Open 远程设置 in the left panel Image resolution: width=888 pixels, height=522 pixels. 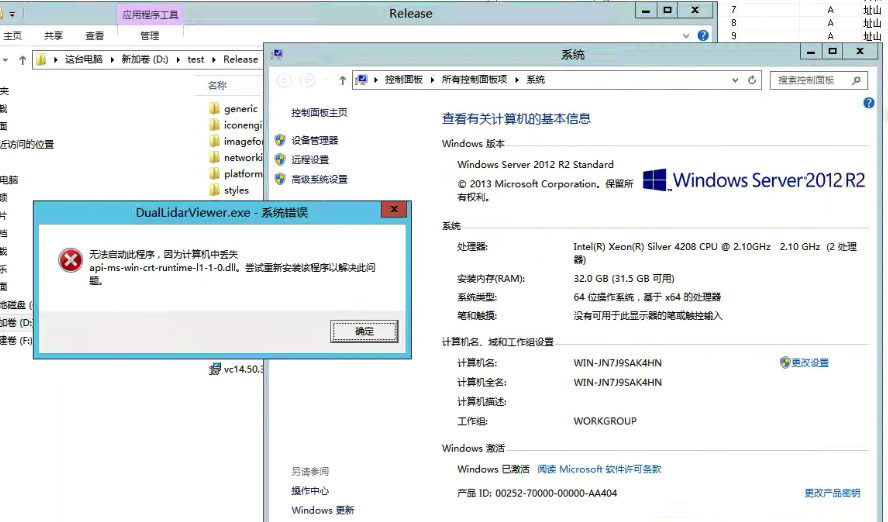(x=310, y=160)
